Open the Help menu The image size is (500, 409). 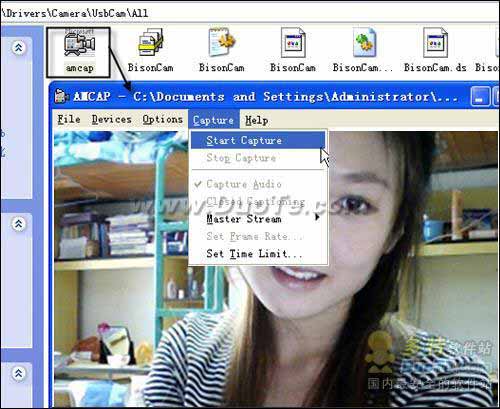(256, 120)
